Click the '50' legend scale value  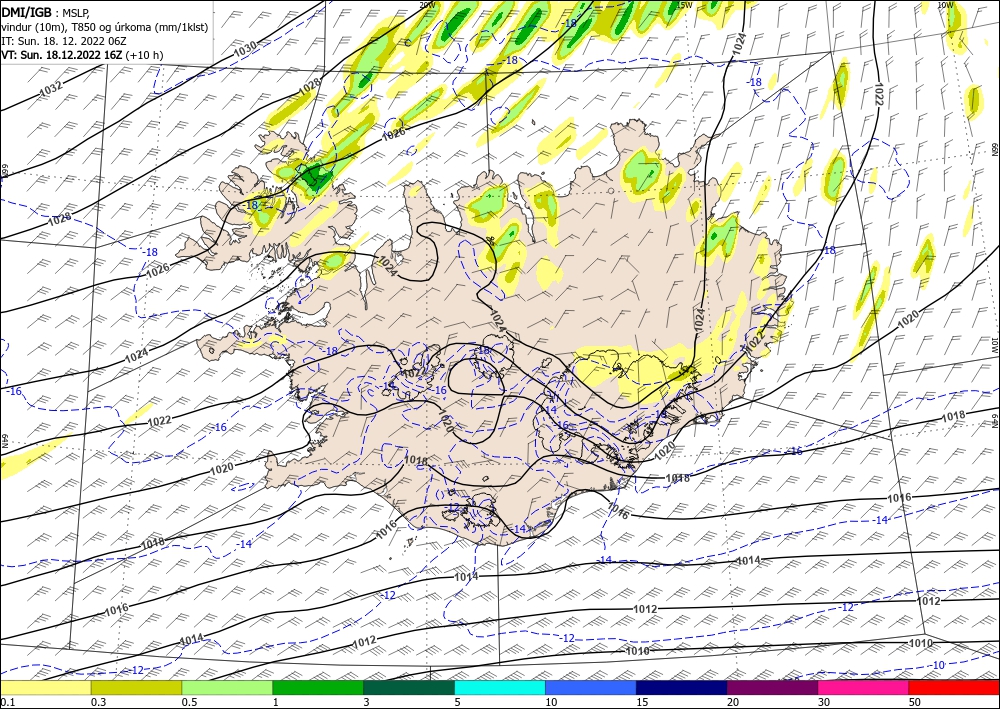[x=915, y=702]
